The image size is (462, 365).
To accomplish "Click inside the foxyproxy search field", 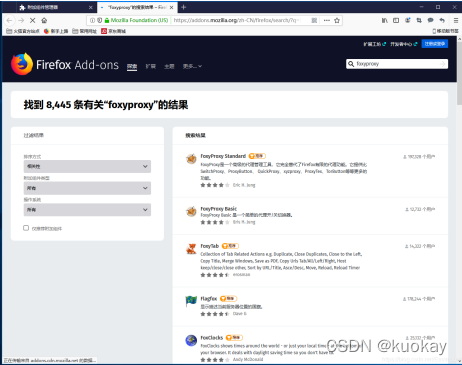I will click(x=397, y=64).
